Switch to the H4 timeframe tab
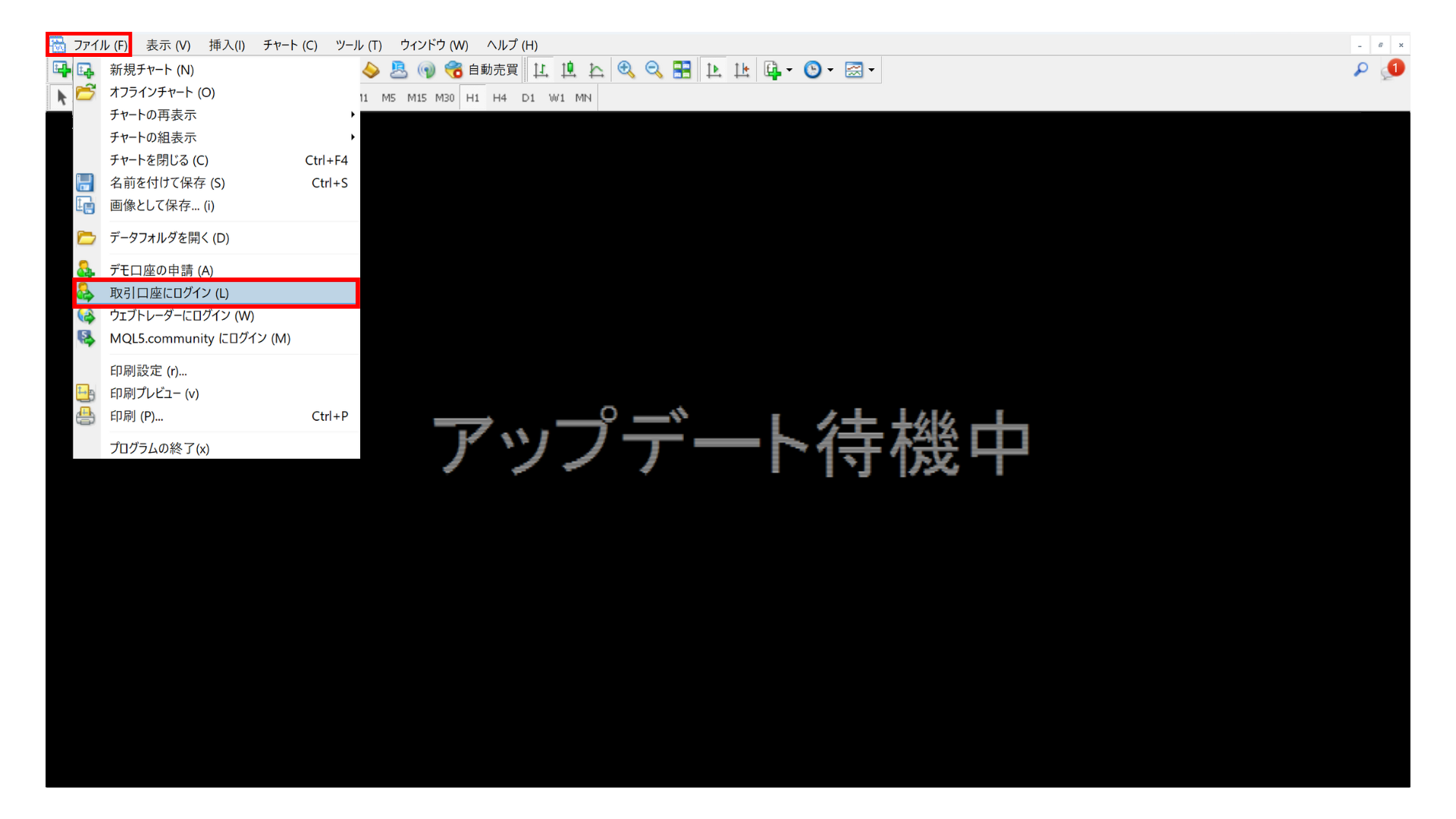Screen dimensions: 1456x819 tap(500, 97)
